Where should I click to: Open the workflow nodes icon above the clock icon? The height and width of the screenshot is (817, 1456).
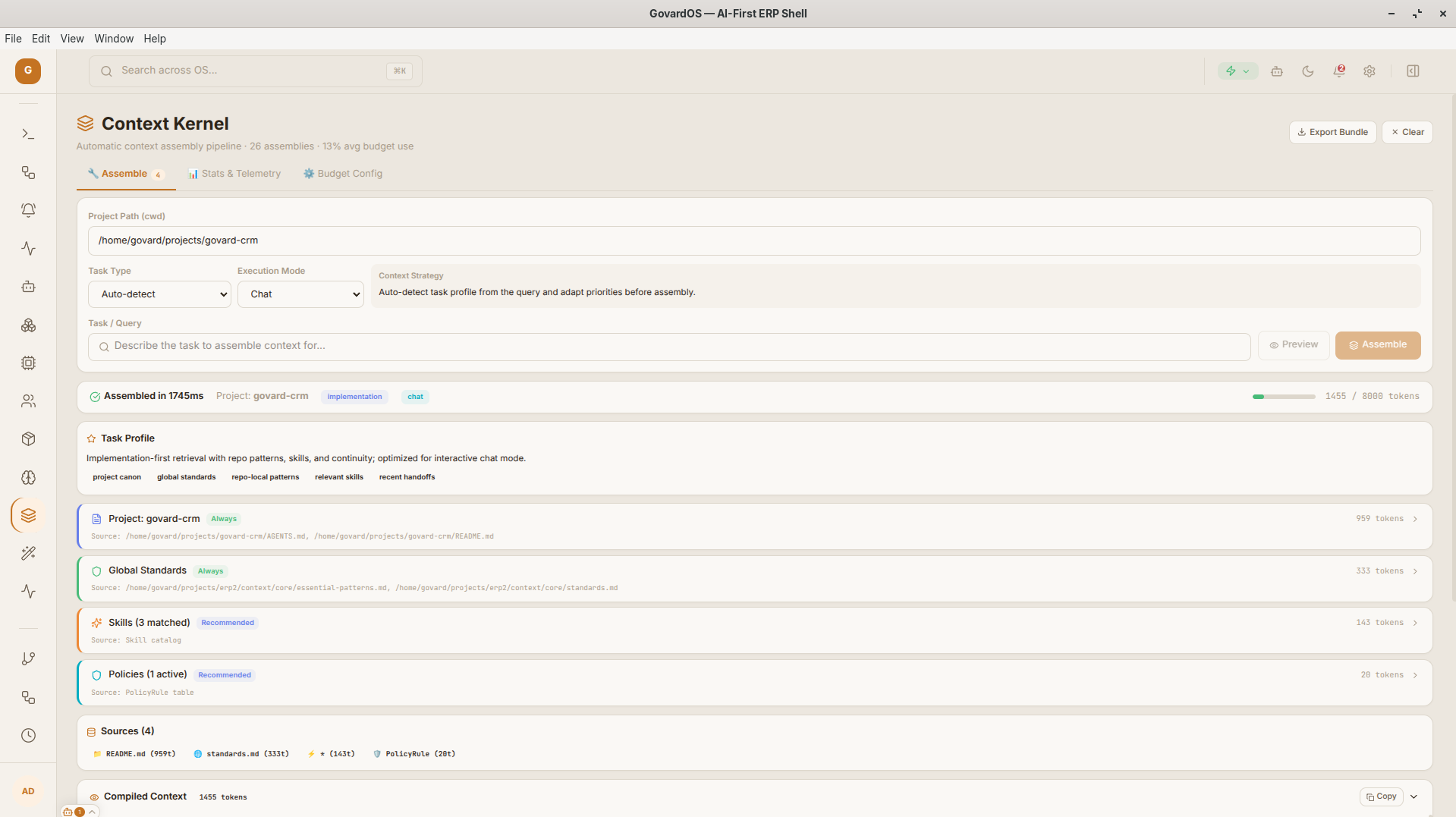(28, 697)
